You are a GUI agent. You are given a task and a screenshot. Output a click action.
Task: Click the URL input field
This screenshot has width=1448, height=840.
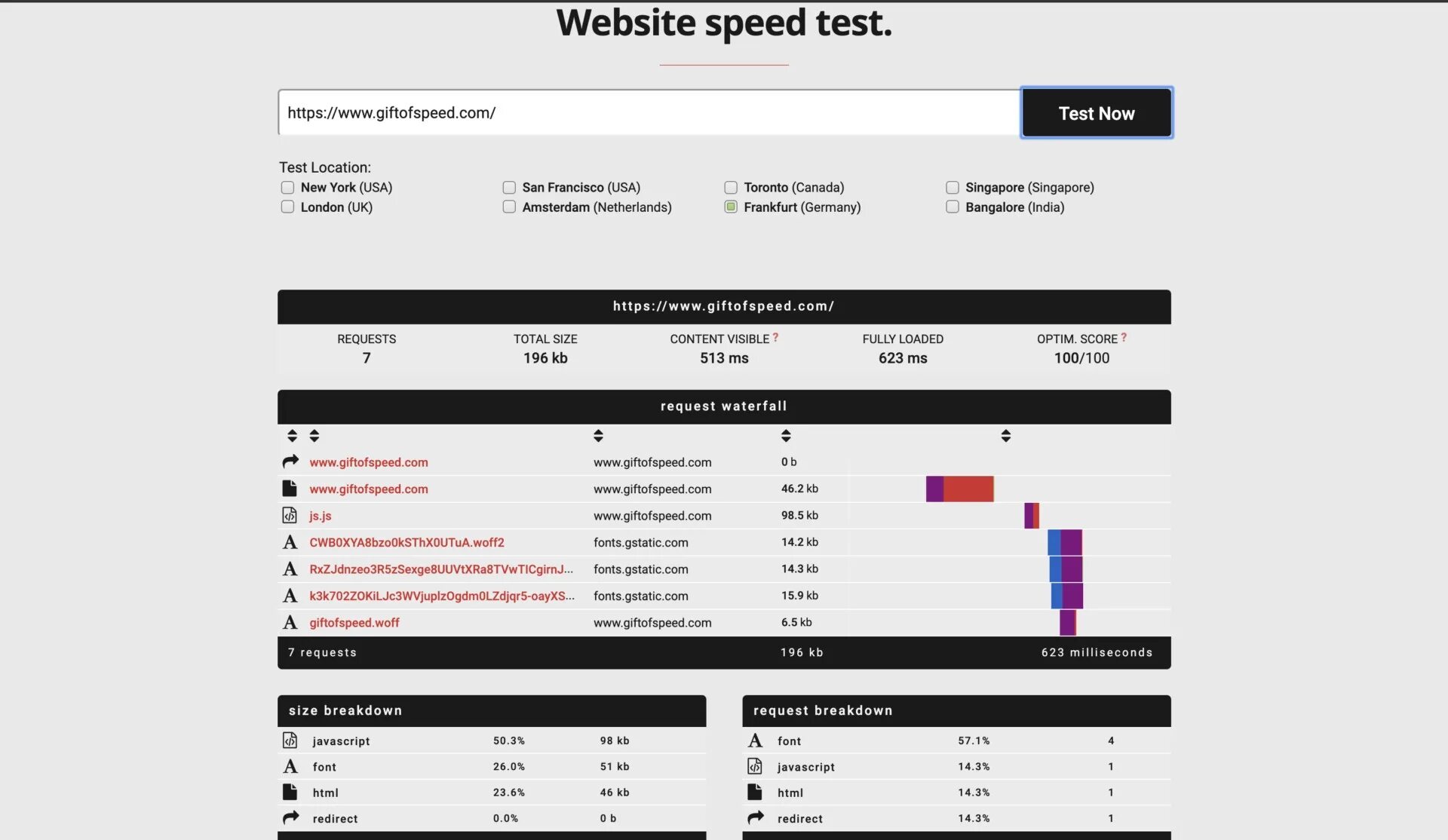649,113
